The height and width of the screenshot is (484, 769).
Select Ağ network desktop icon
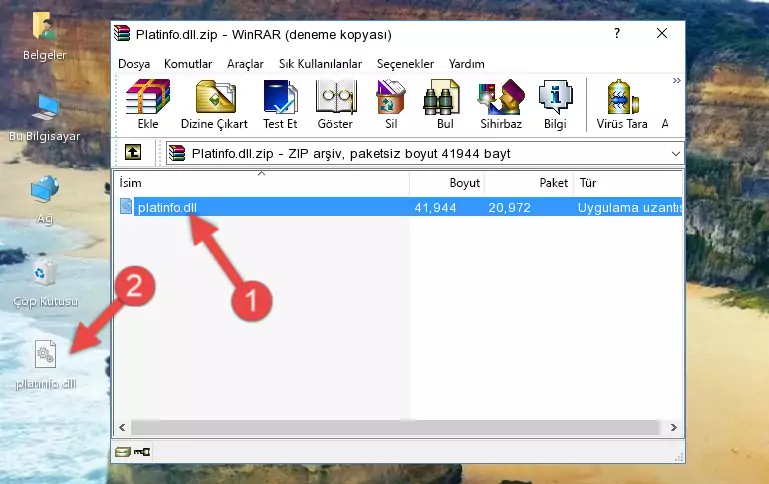pyautogui.click(x=45, y=199)
